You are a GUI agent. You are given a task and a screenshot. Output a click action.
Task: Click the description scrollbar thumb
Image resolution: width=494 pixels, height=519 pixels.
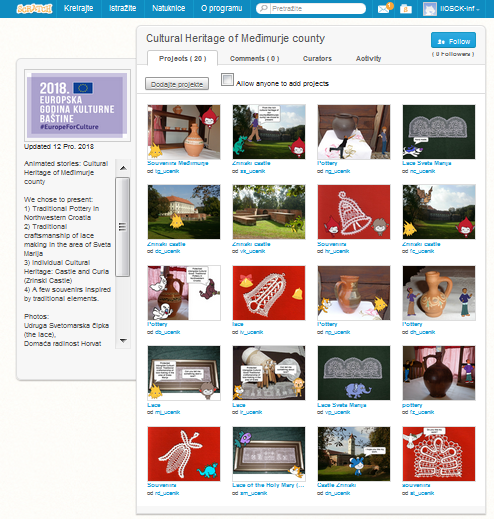122,227
